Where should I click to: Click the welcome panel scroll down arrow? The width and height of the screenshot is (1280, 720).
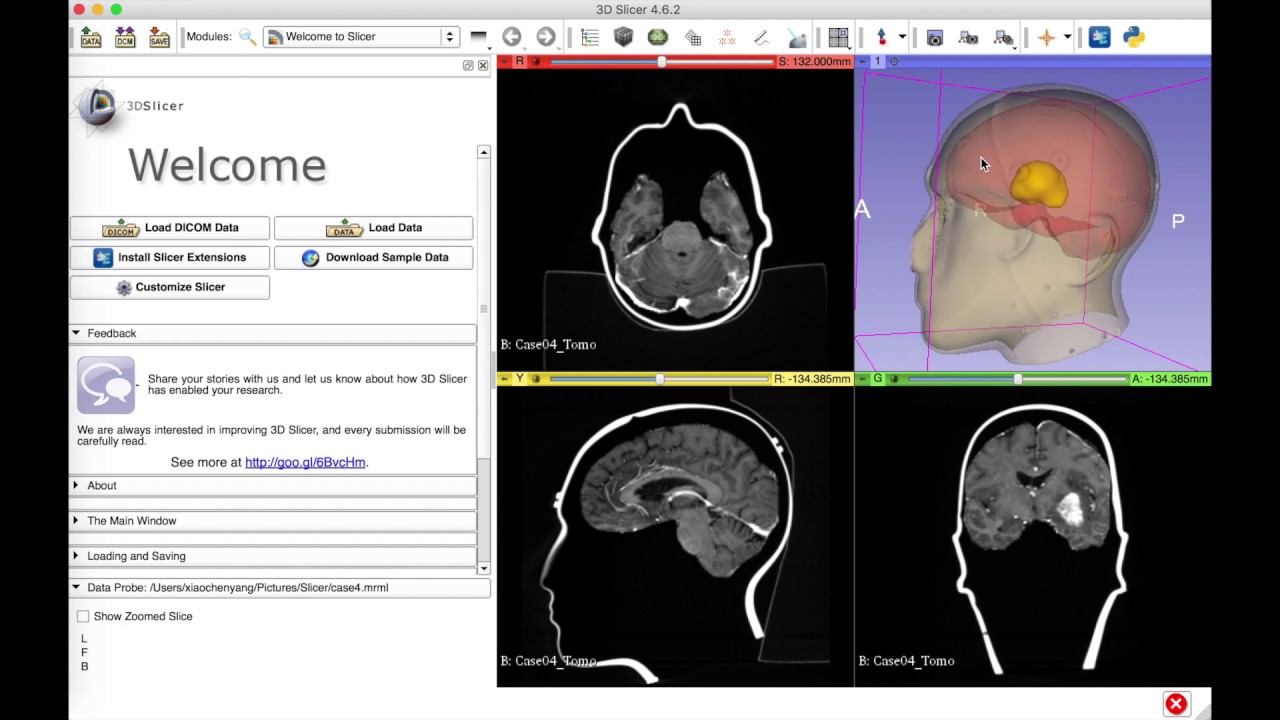pyautogui.click(x=484, y=568)
